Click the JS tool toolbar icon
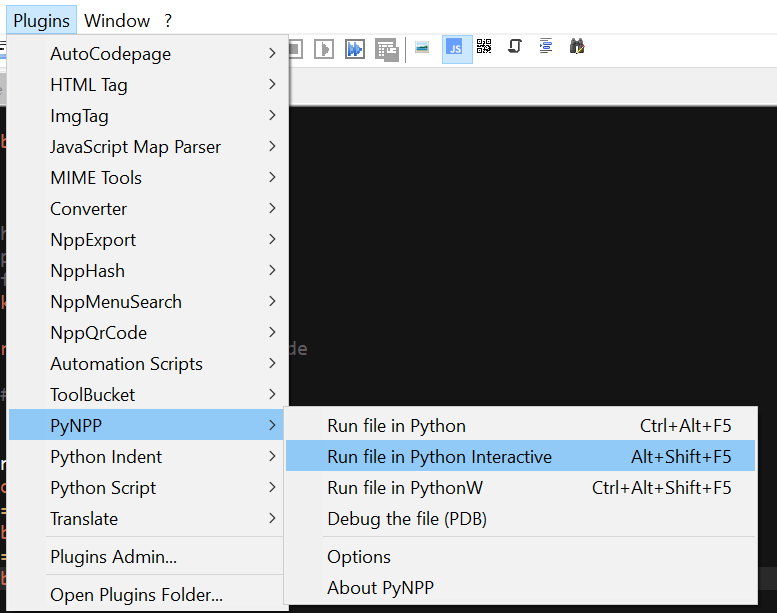777x613 pixels. pos(456,49)
